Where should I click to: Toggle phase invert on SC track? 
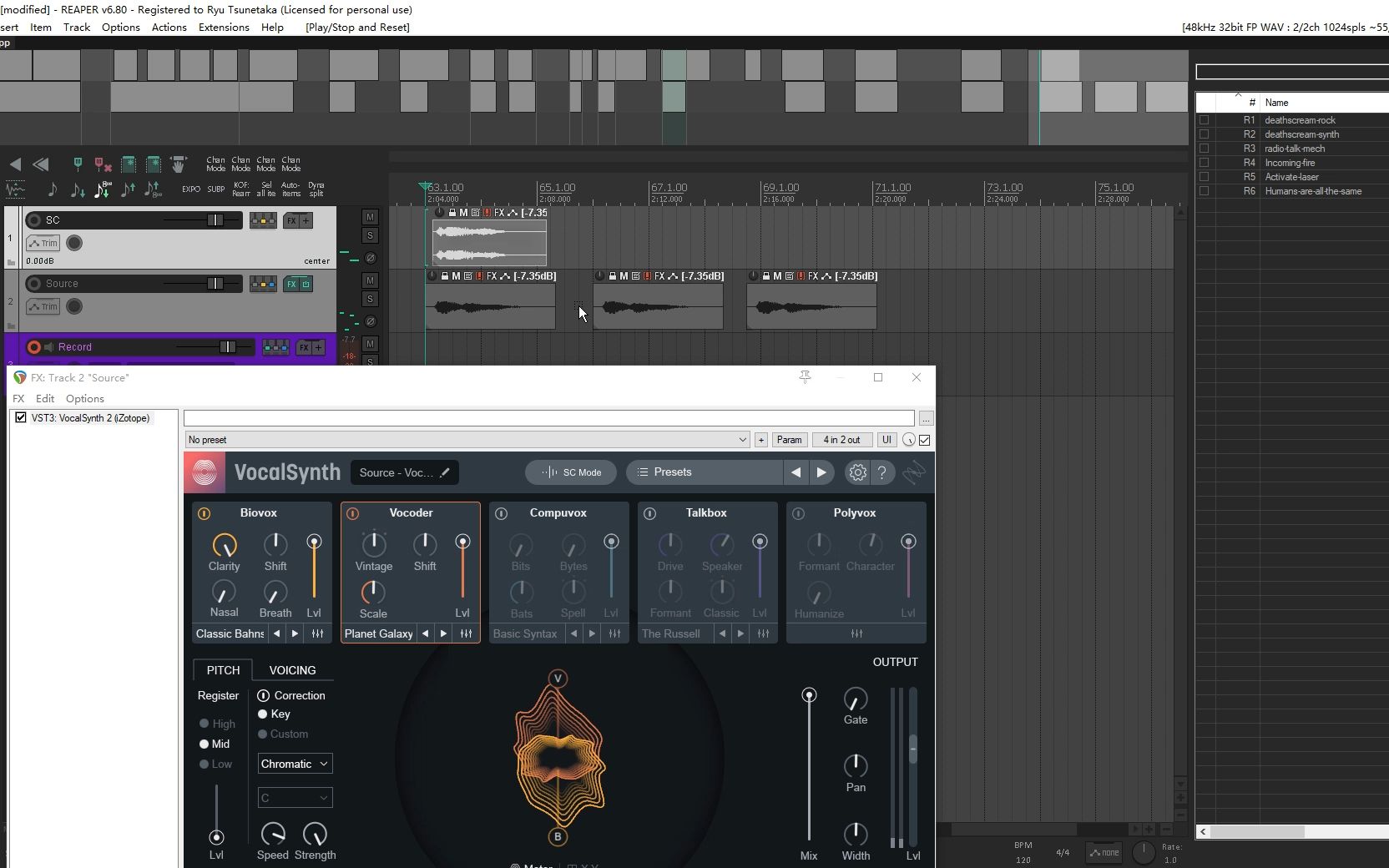pyautogui.click(x=371, y=258)
